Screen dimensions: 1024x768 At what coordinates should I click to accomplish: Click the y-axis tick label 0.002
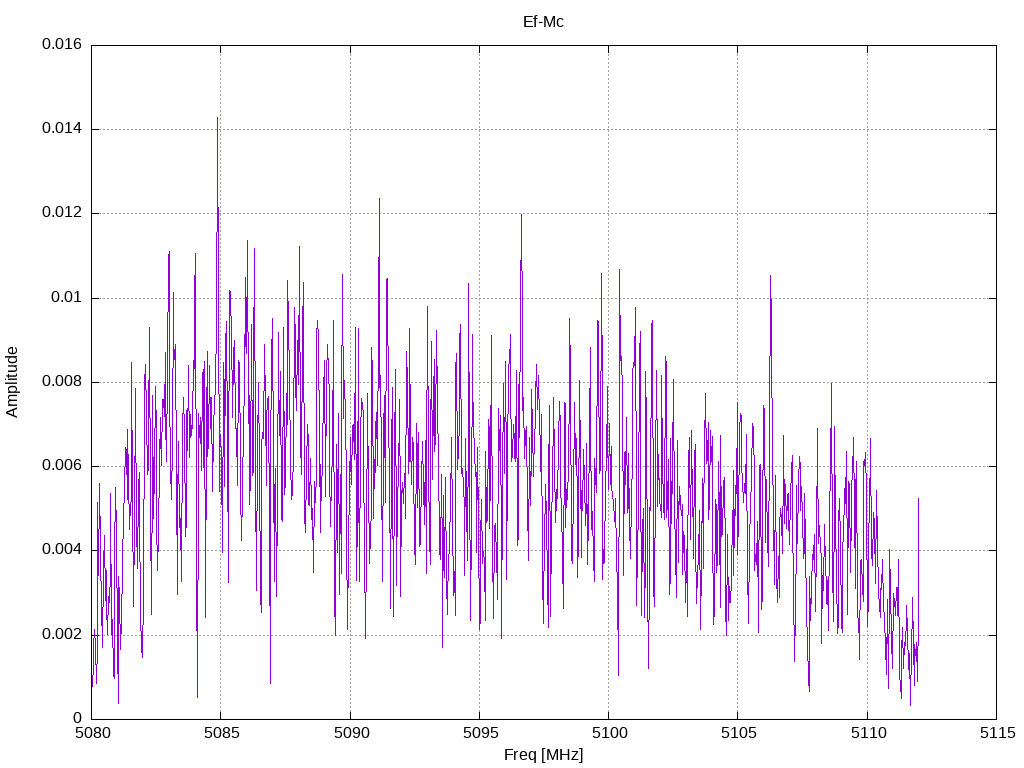point(62,635)
